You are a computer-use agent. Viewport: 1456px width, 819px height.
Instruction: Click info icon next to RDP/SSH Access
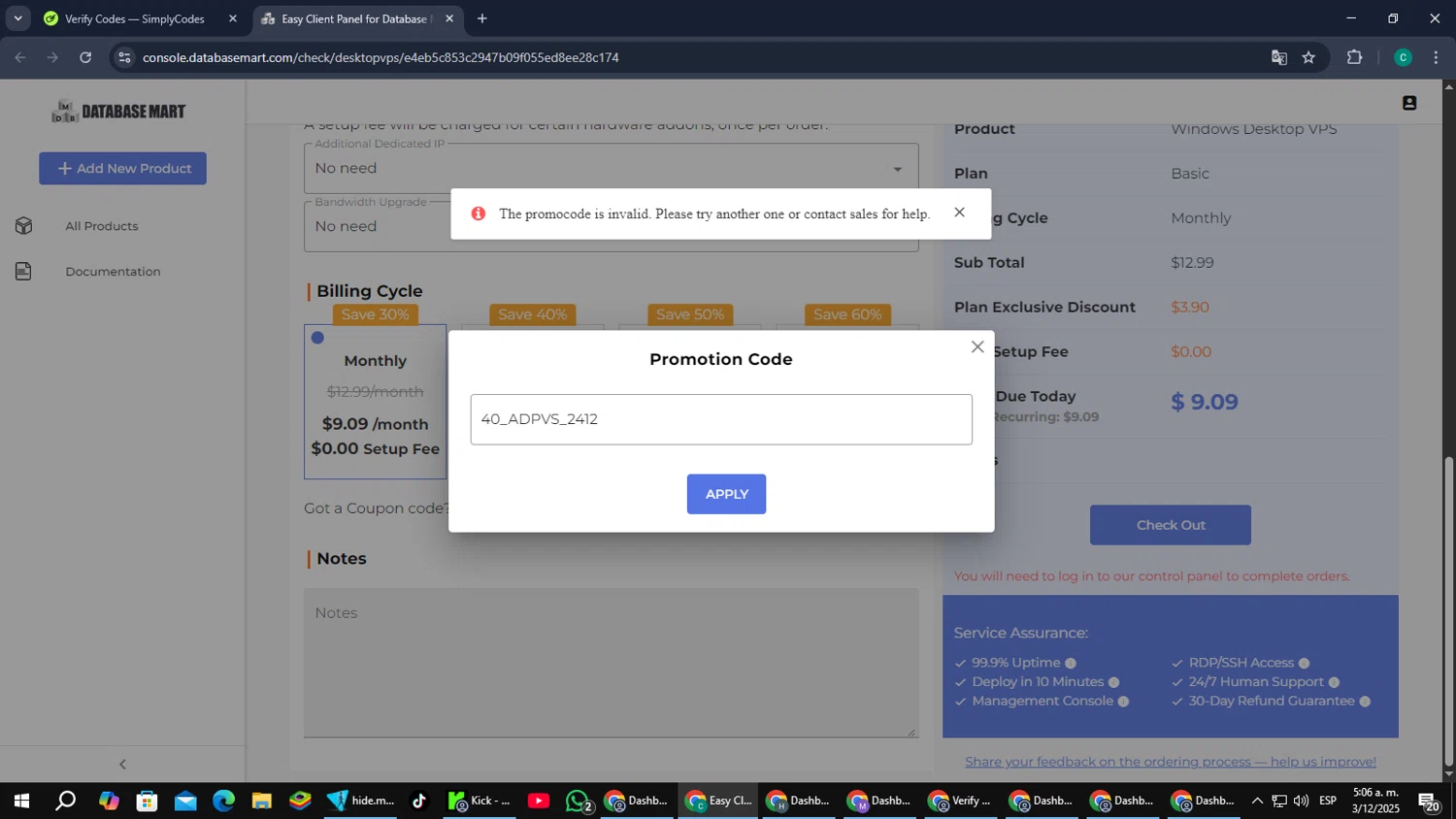click(x=1304, y=664)
